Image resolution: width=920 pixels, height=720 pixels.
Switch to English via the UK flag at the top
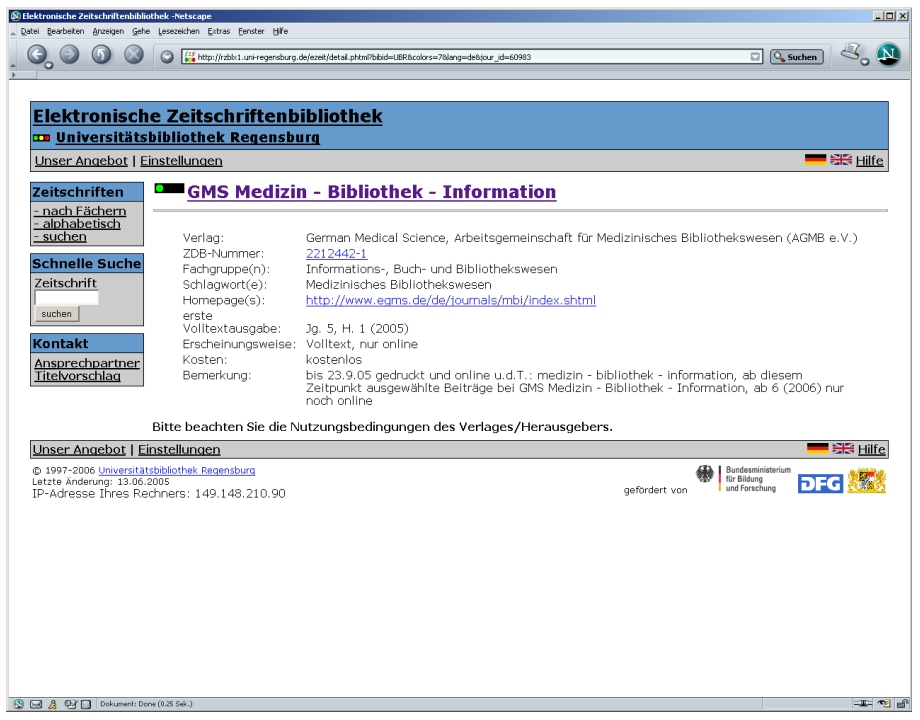click(x=841, y=161)
